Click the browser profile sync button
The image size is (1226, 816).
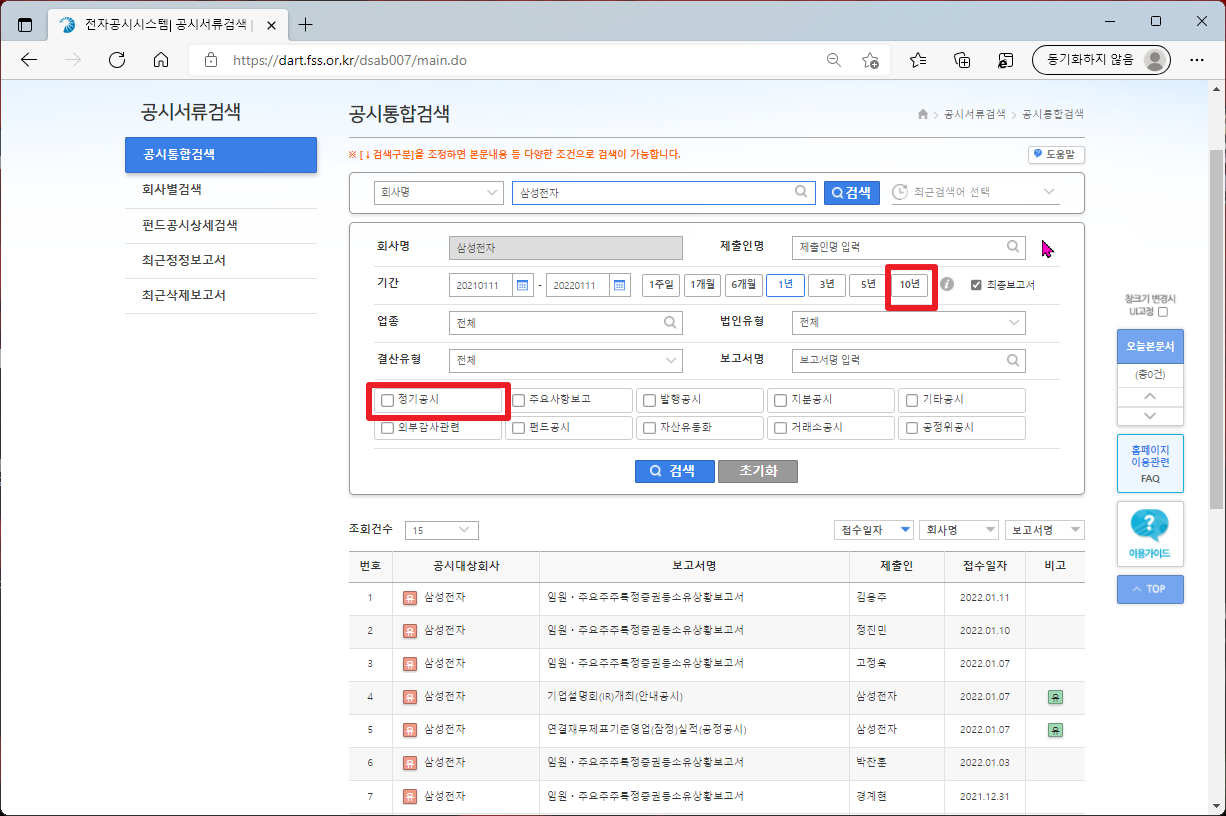point(1101,60)
